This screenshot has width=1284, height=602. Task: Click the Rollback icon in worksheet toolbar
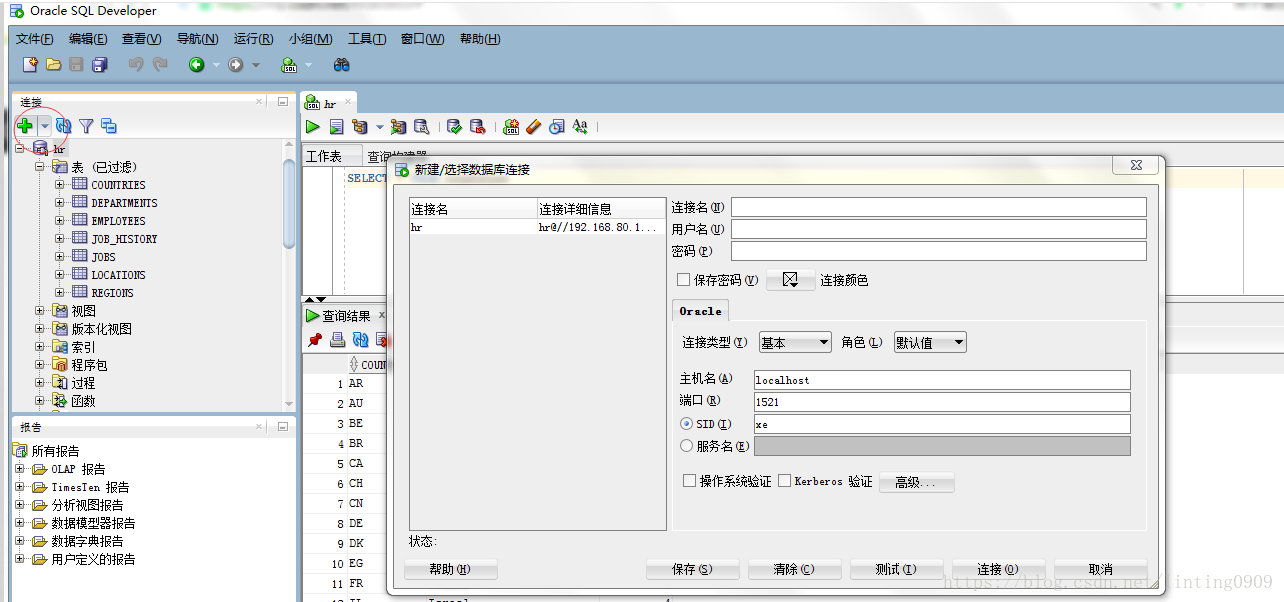pyautogui.click(x=478, y=127)
